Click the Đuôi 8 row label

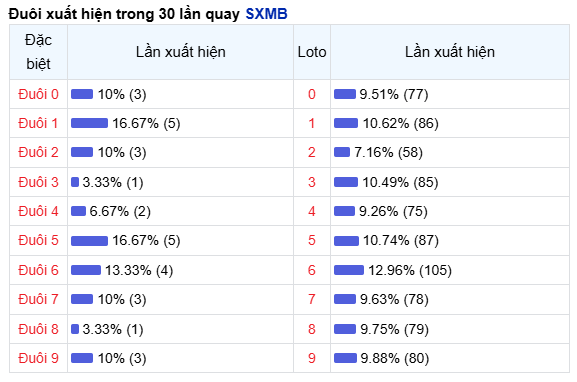38,329
